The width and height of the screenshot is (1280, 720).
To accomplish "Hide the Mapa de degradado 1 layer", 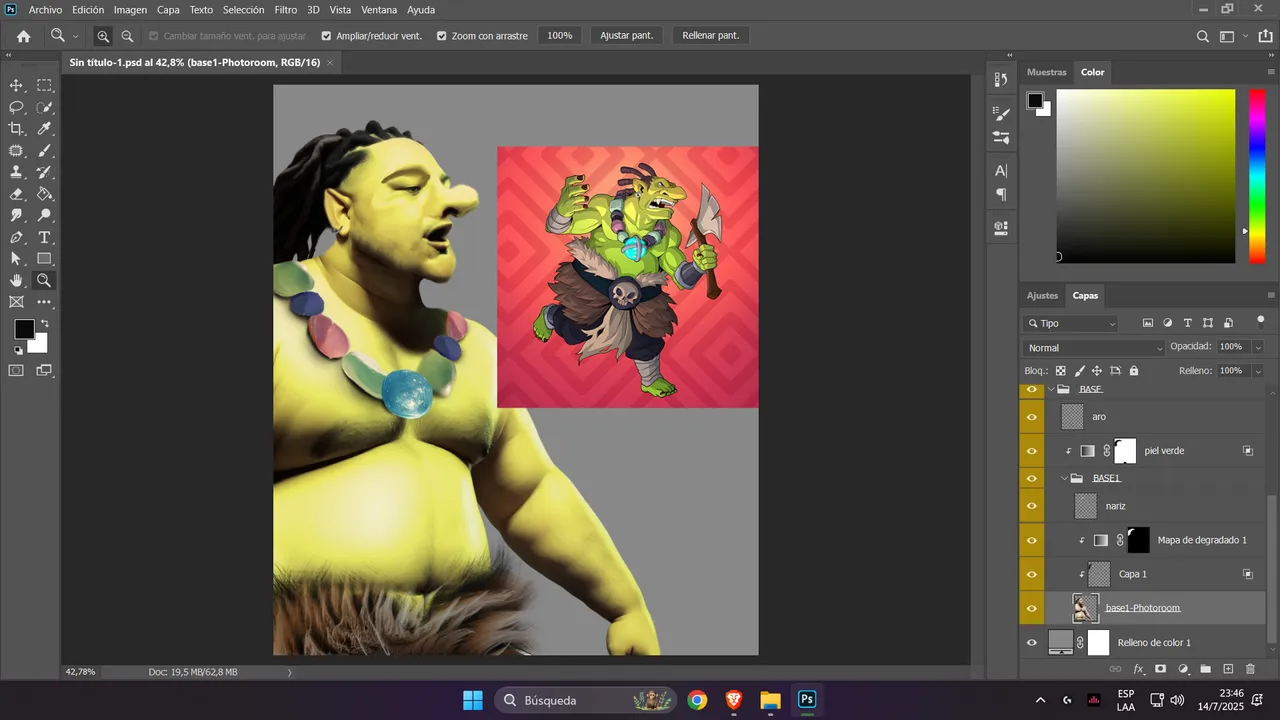I will pos(1032,540).
